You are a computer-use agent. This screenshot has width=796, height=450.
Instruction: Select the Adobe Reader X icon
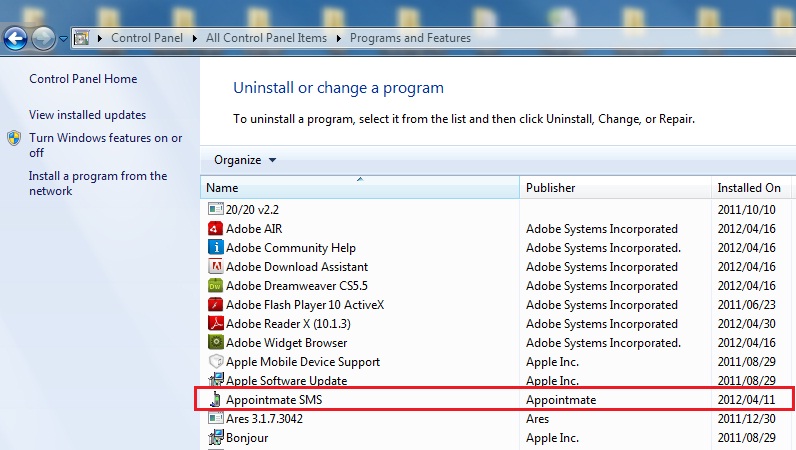(216, 324)
